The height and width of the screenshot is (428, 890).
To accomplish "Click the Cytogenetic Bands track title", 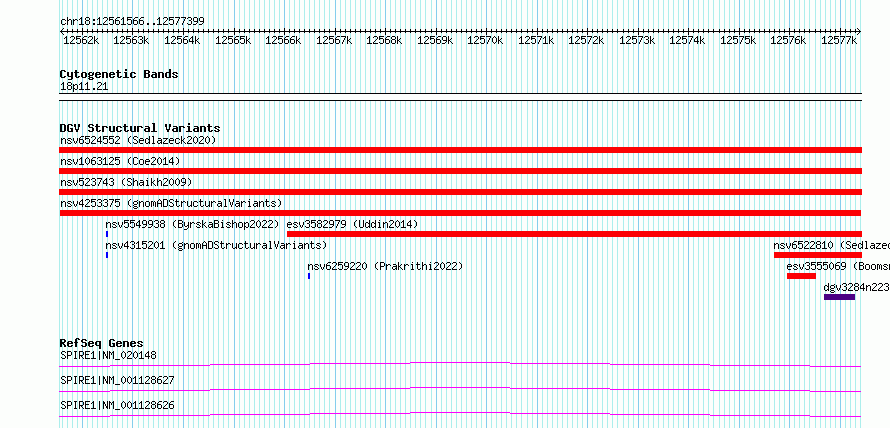I will click(x=119, y=74).
